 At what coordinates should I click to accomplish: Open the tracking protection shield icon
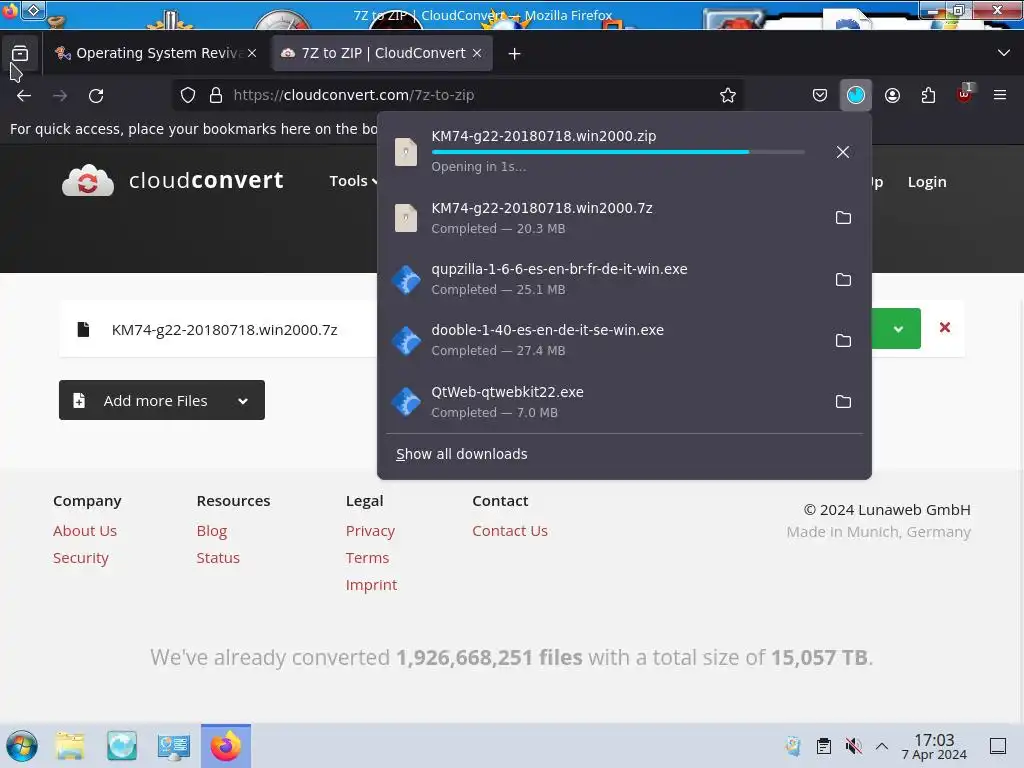(x=188, y=95)
